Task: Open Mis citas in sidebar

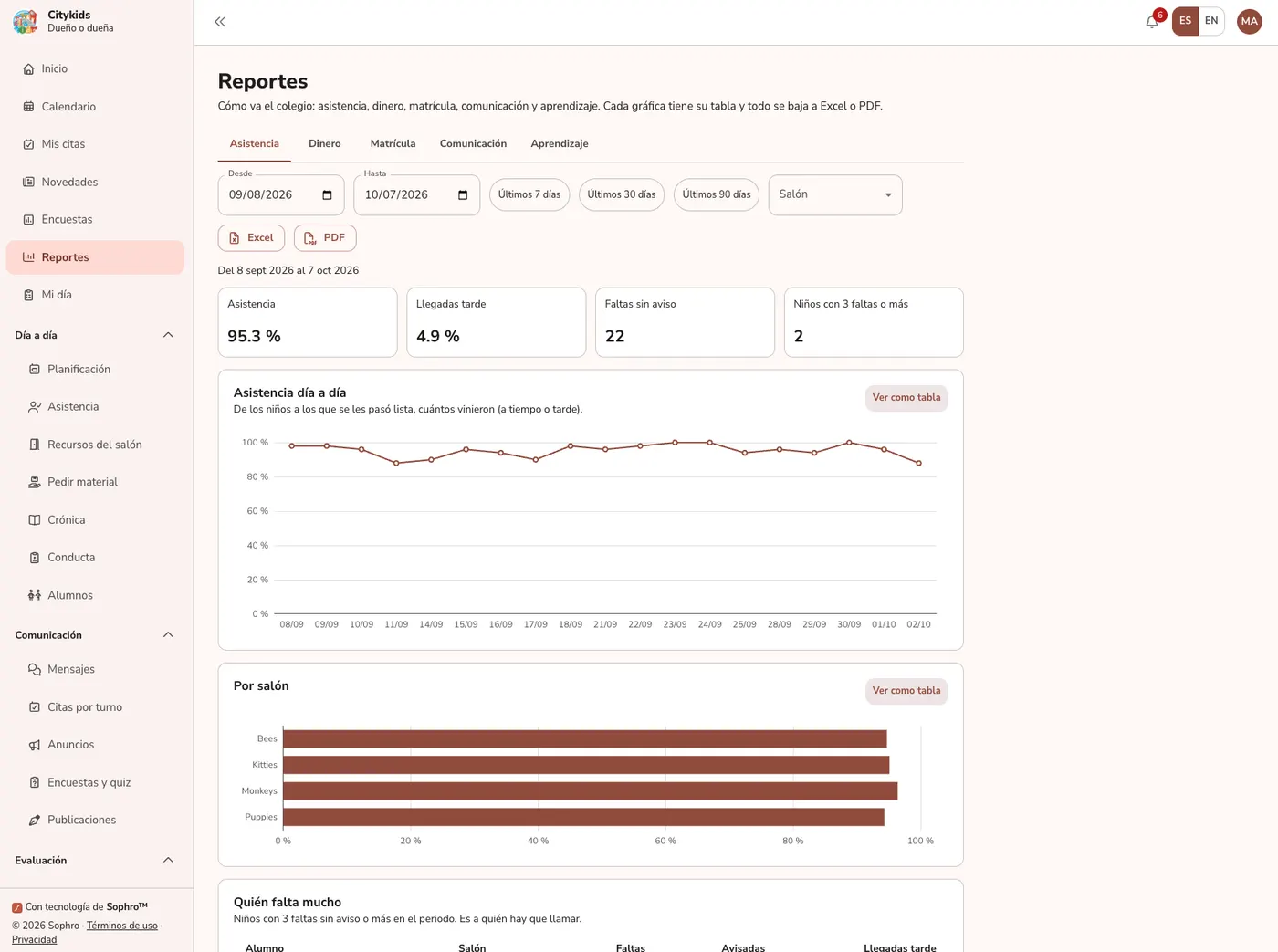Action: (95, 144)
